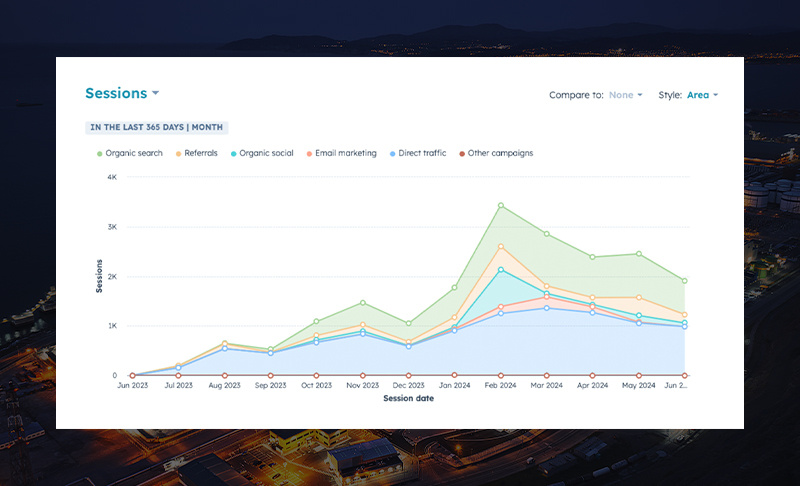Click Organic social data point at Feb 2024

point(501,270)
